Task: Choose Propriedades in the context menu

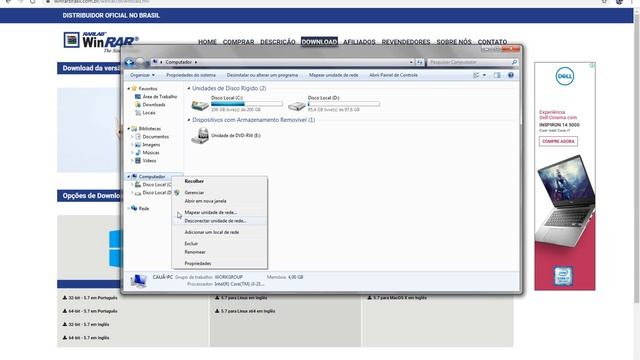Action: (x=220, y=263)
